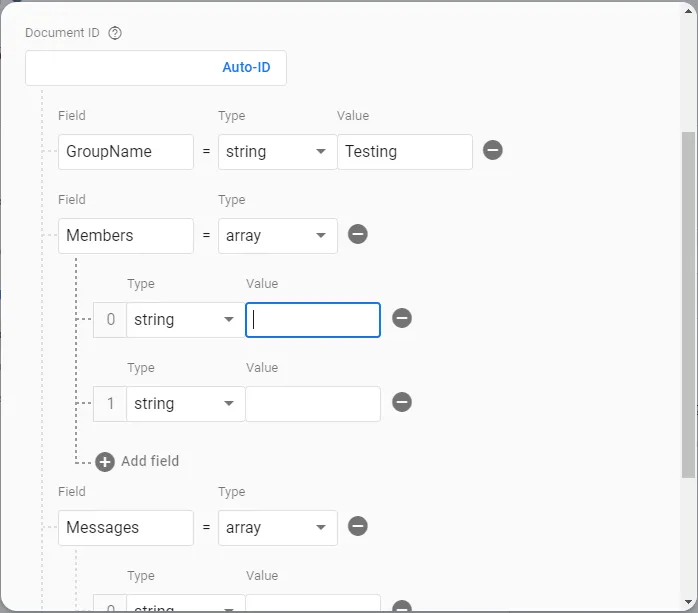The height and width of the screenshot is (613, 698).
Task: Open the Messages type dropdown
Action: [277, 528]
